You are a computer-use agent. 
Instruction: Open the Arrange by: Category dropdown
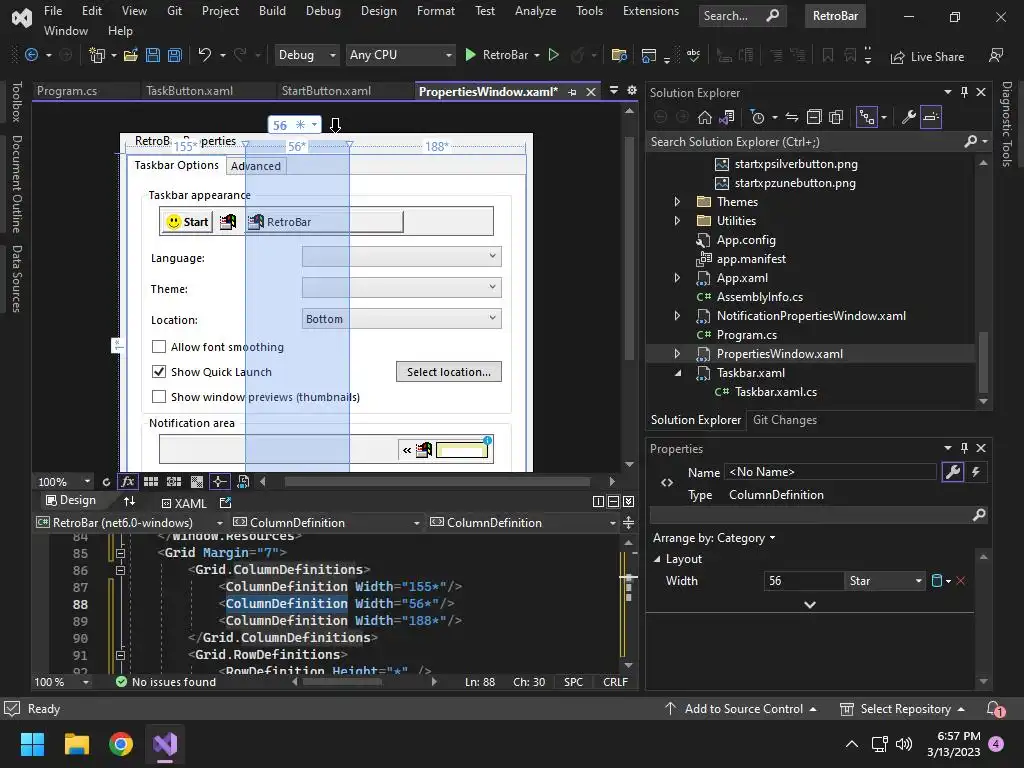click(714, 538)
